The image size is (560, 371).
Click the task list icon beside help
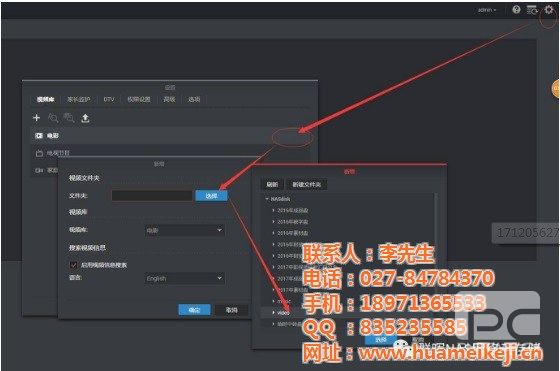tap(532, 10)
